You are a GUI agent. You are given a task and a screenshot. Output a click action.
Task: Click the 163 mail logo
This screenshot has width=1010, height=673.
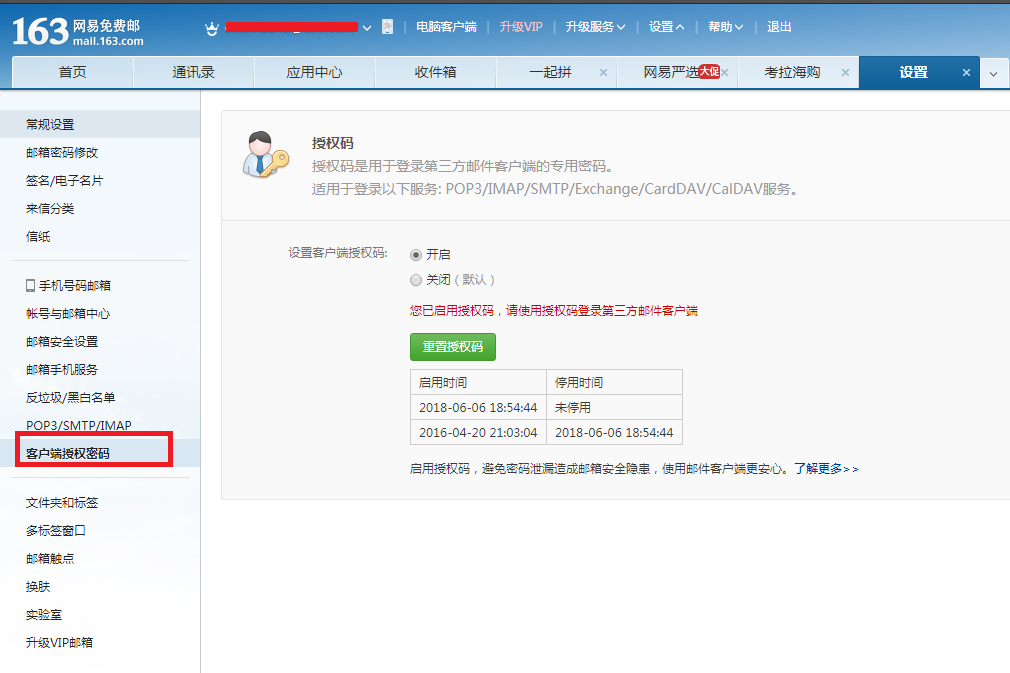coord(77,32)
